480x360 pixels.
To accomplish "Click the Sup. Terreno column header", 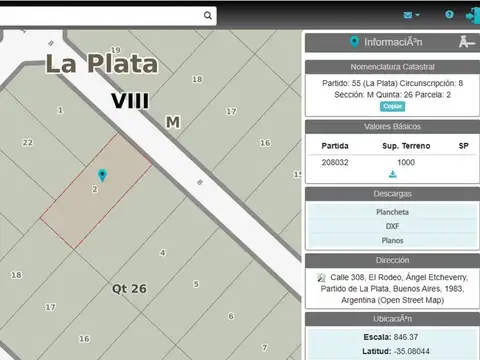I will pos(406,146).
